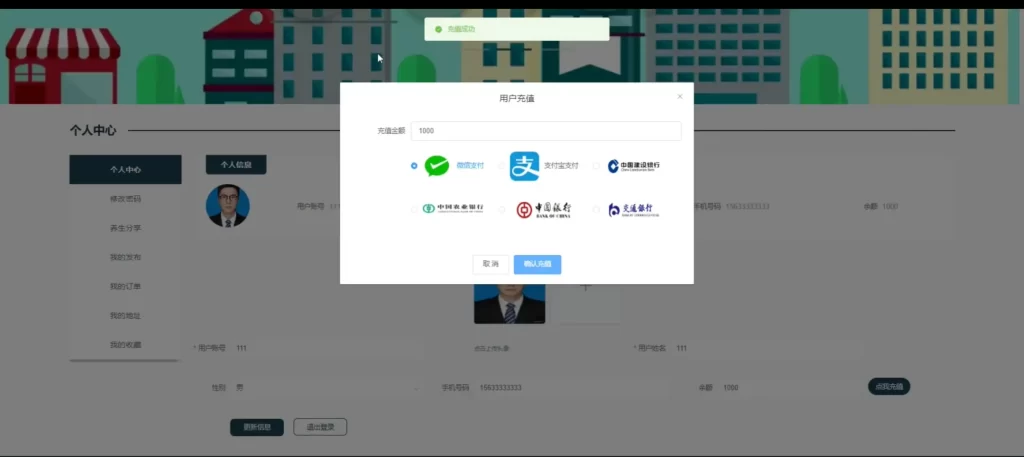
Task: Click the 更新信息 update button
Action: coord(257,428)
